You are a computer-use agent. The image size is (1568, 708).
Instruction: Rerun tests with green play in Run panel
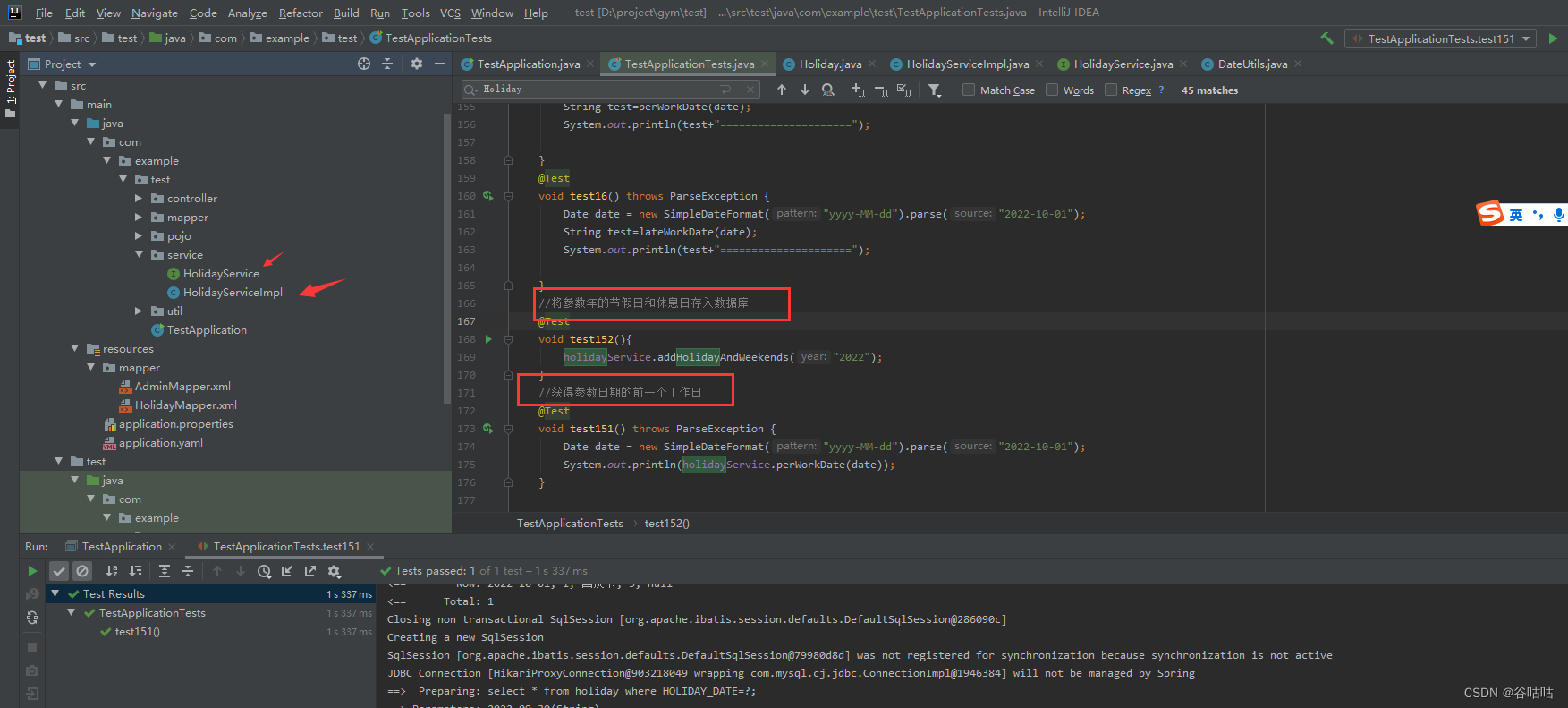[x=32, y=571]
